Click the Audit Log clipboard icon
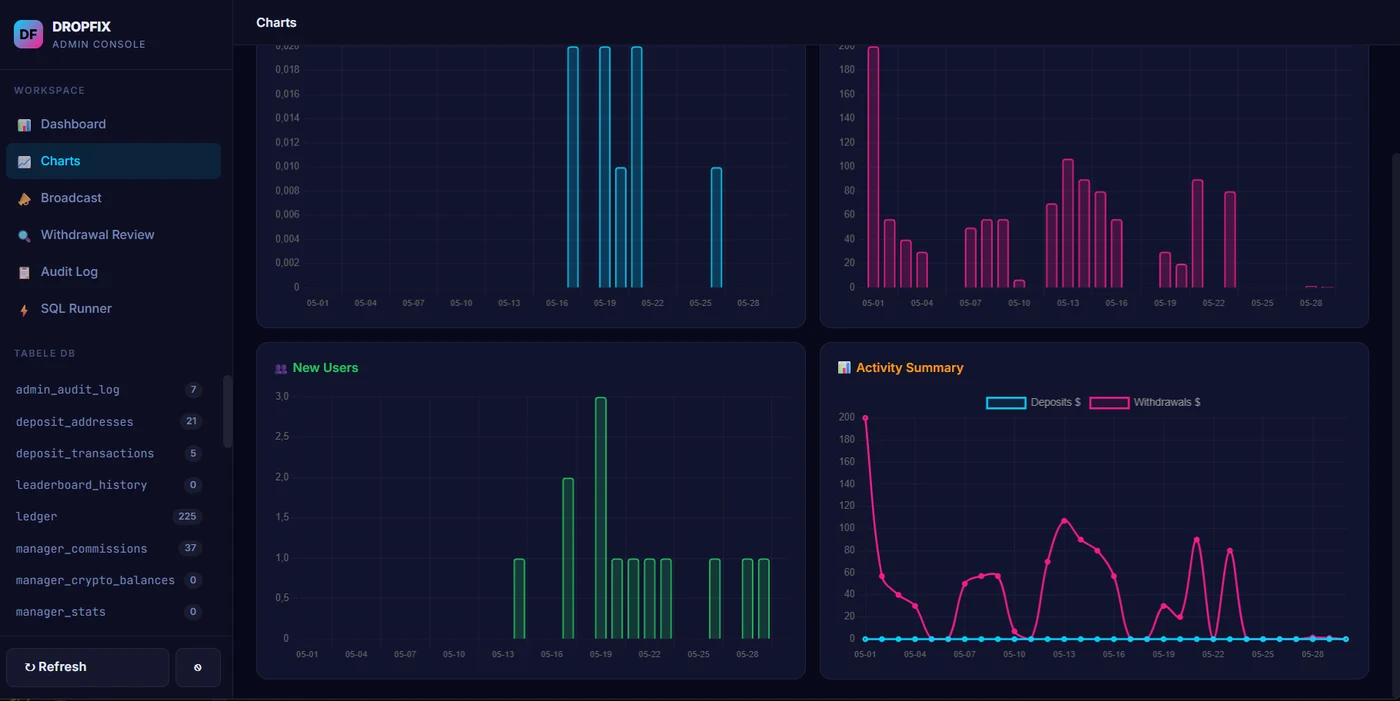This screenshot has height=701, width=1400. 24,273
